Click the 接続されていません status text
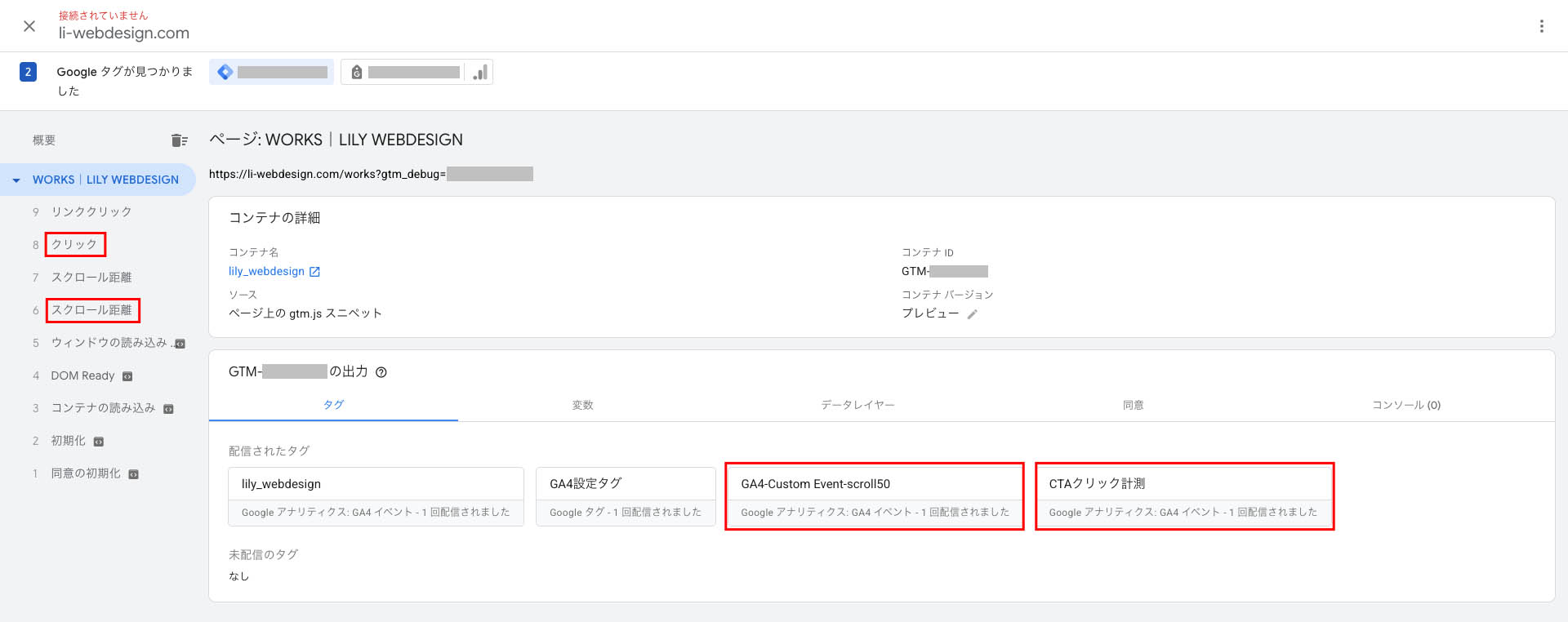Screen dimensions: 1568x622 pos(104,16)
